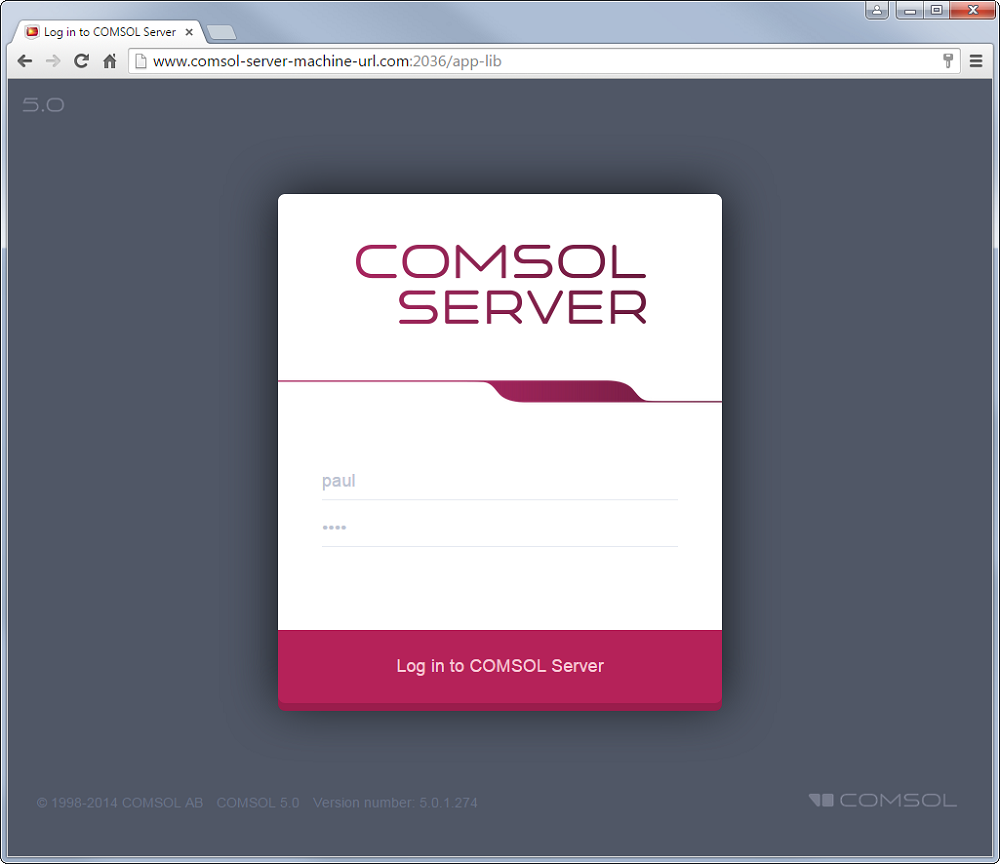Focus the address bar URL field
The image size is (1000, 864).
click(545, 61)
